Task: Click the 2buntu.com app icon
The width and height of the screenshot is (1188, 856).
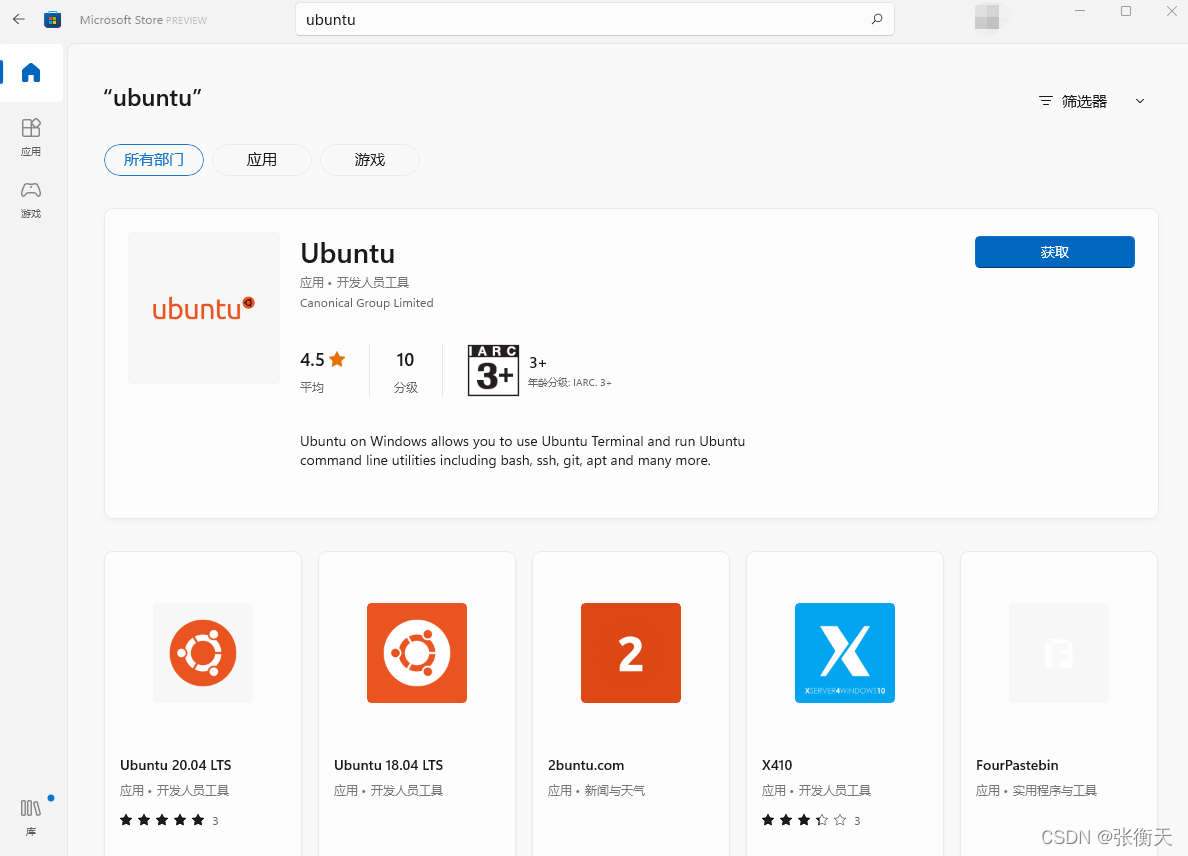Action: tap(631, 653)
